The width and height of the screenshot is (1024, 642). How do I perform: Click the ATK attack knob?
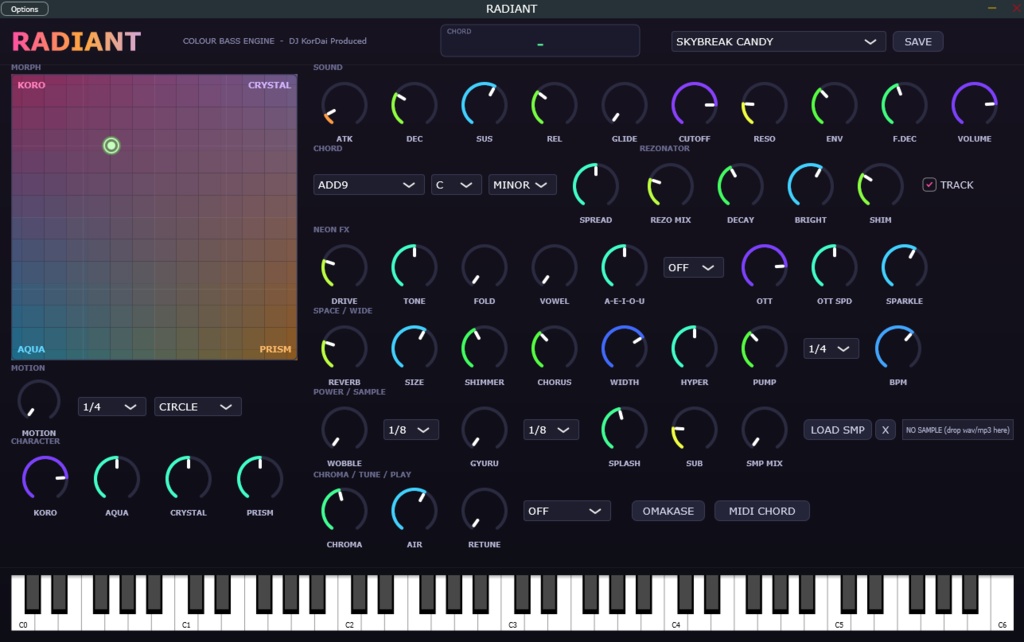tap(344, 105)
